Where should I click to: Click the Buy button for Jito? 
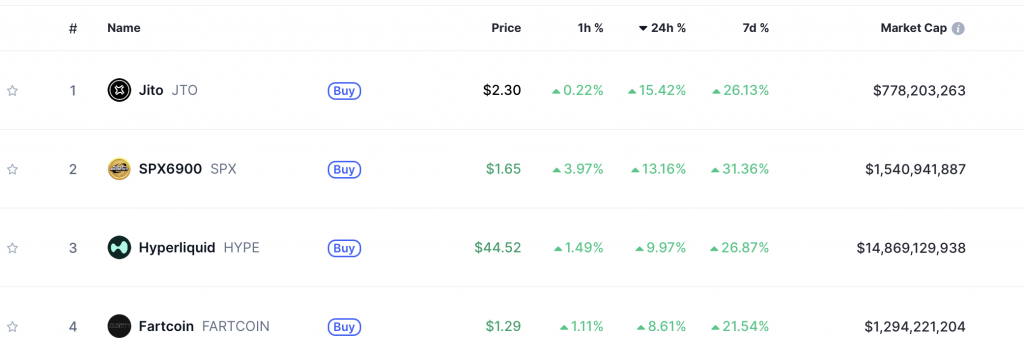344,91
